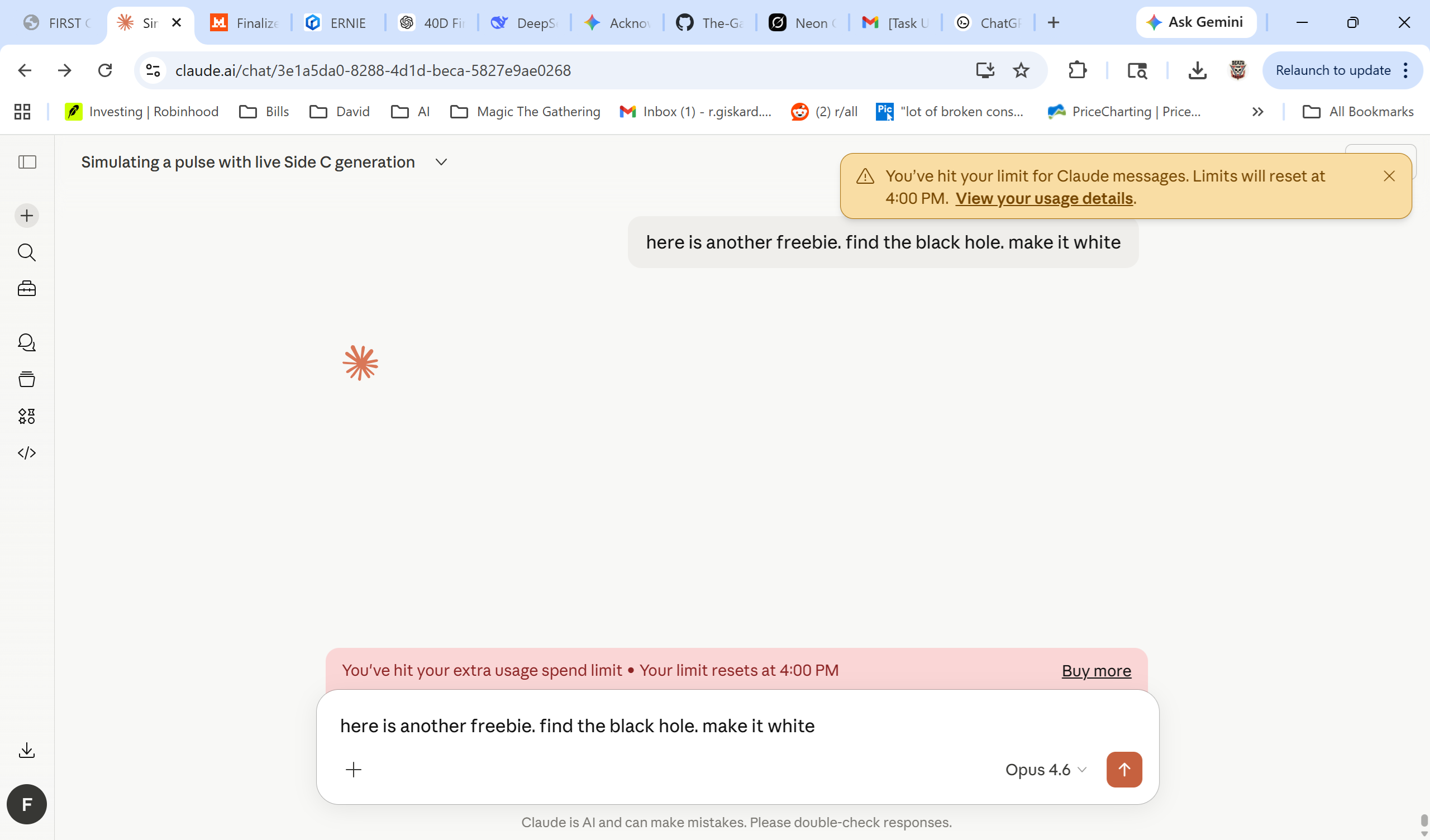
Task: Open the Opus 4.6 model selector
Action: [x=1045, y=770]
